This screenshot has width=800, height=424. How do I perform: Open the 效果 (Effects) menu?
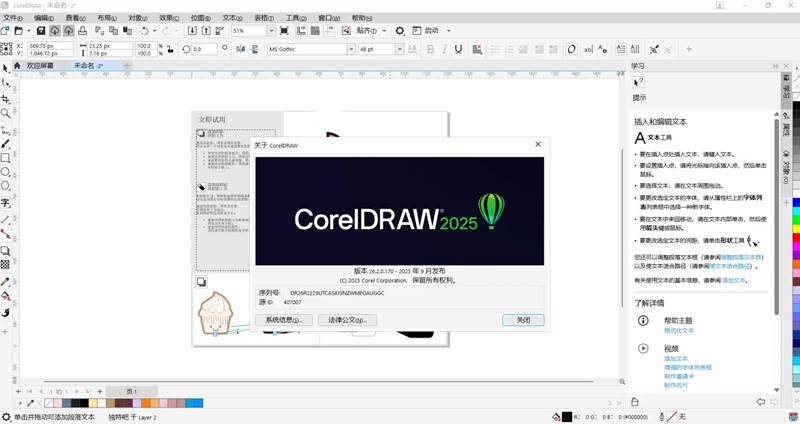pos(169,18)
